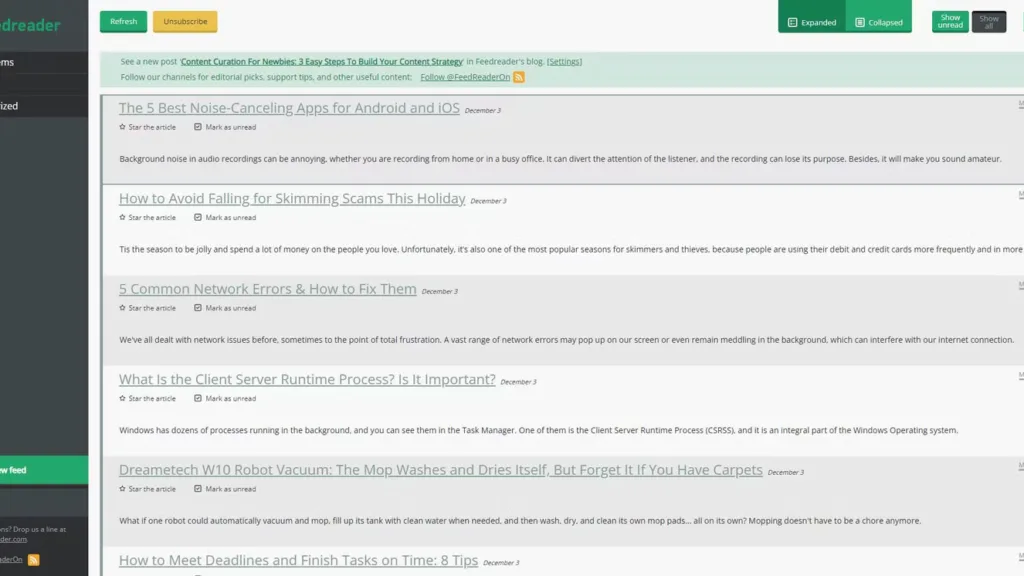Click the Collapsed view list icon
Viewport: 1024px width, 576px height.
[x=859, y=22]
